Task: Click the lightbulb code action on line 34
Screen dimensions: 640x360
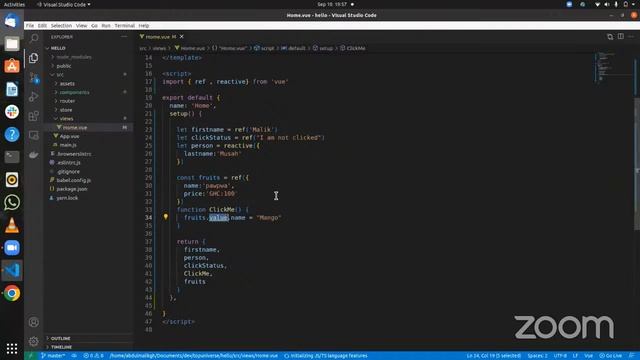Action: (x=166, y=217)
